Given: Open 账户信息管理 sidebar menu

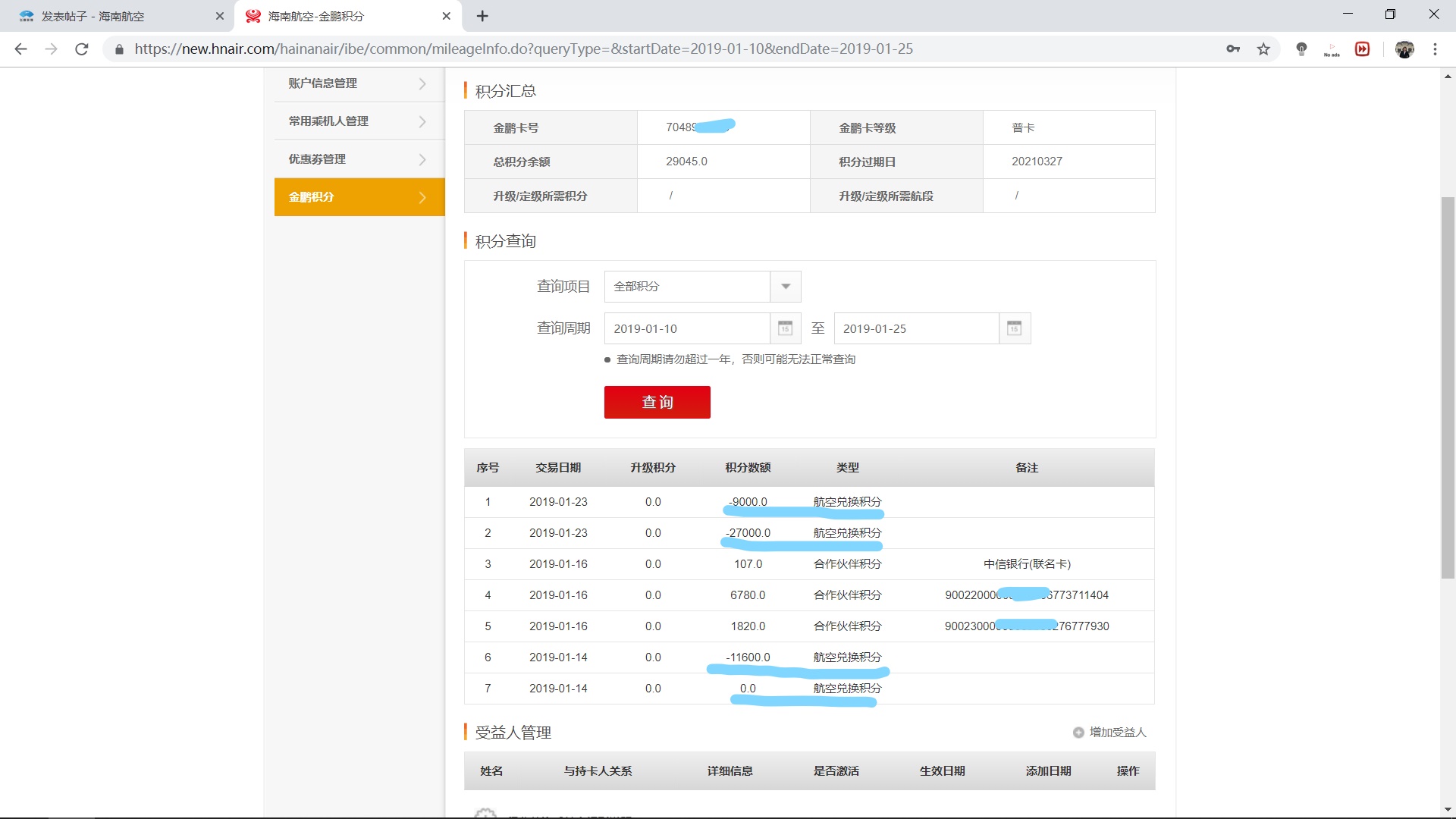Looking at the screenshot, I should coord(359,83).
